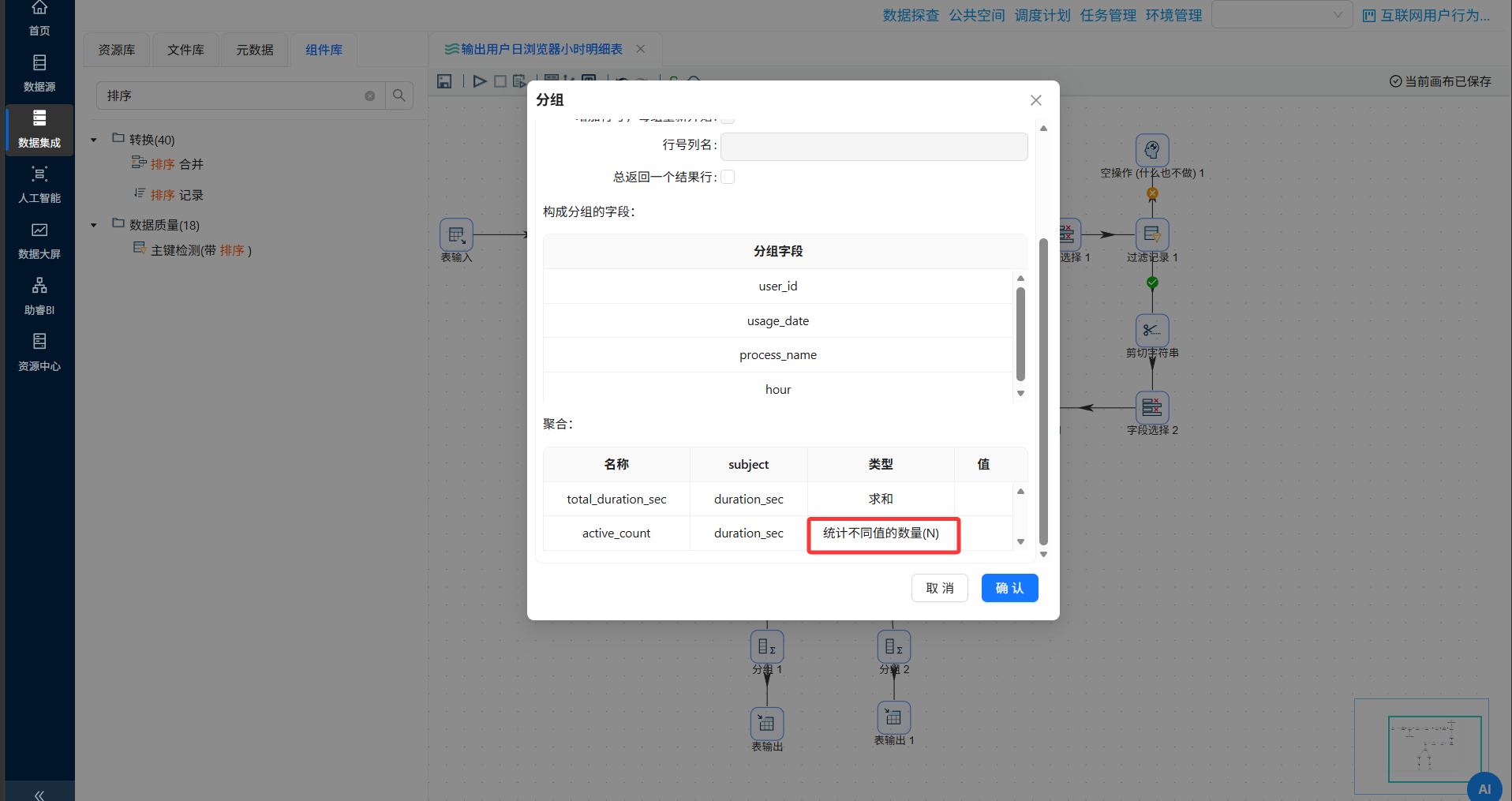
Task: Select 主键检测(带排序) component
Action: click(x=193, y=249)
